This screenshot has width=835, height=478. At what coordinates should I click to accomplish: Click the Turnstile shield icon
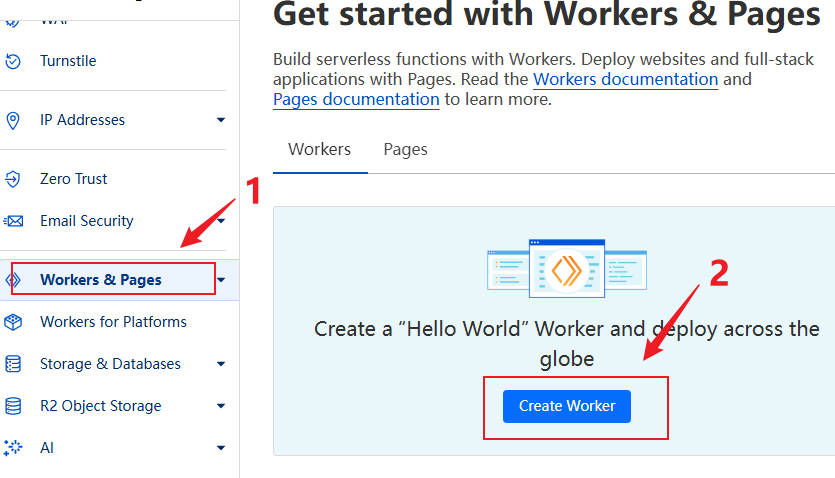(x=13, y=61)
